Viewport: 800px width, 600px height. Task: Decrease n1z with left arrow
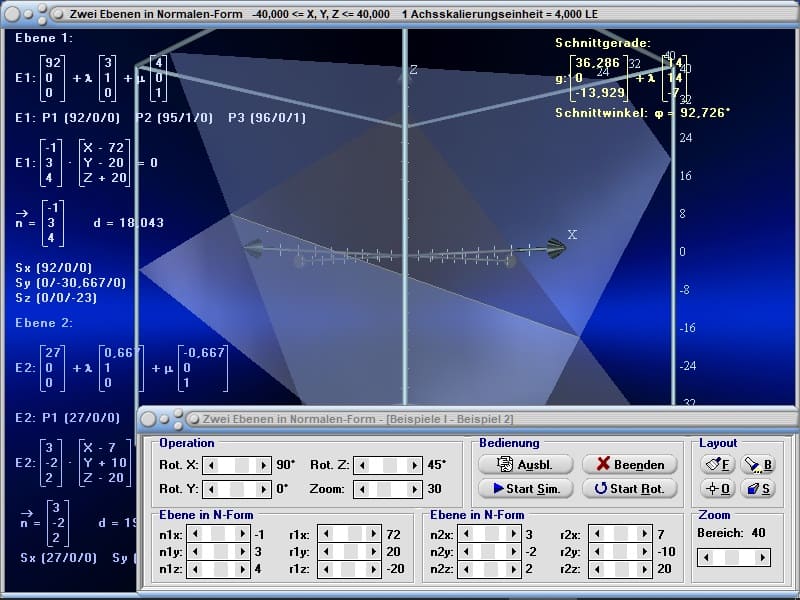pyautogui.click(x=195, y=568)
